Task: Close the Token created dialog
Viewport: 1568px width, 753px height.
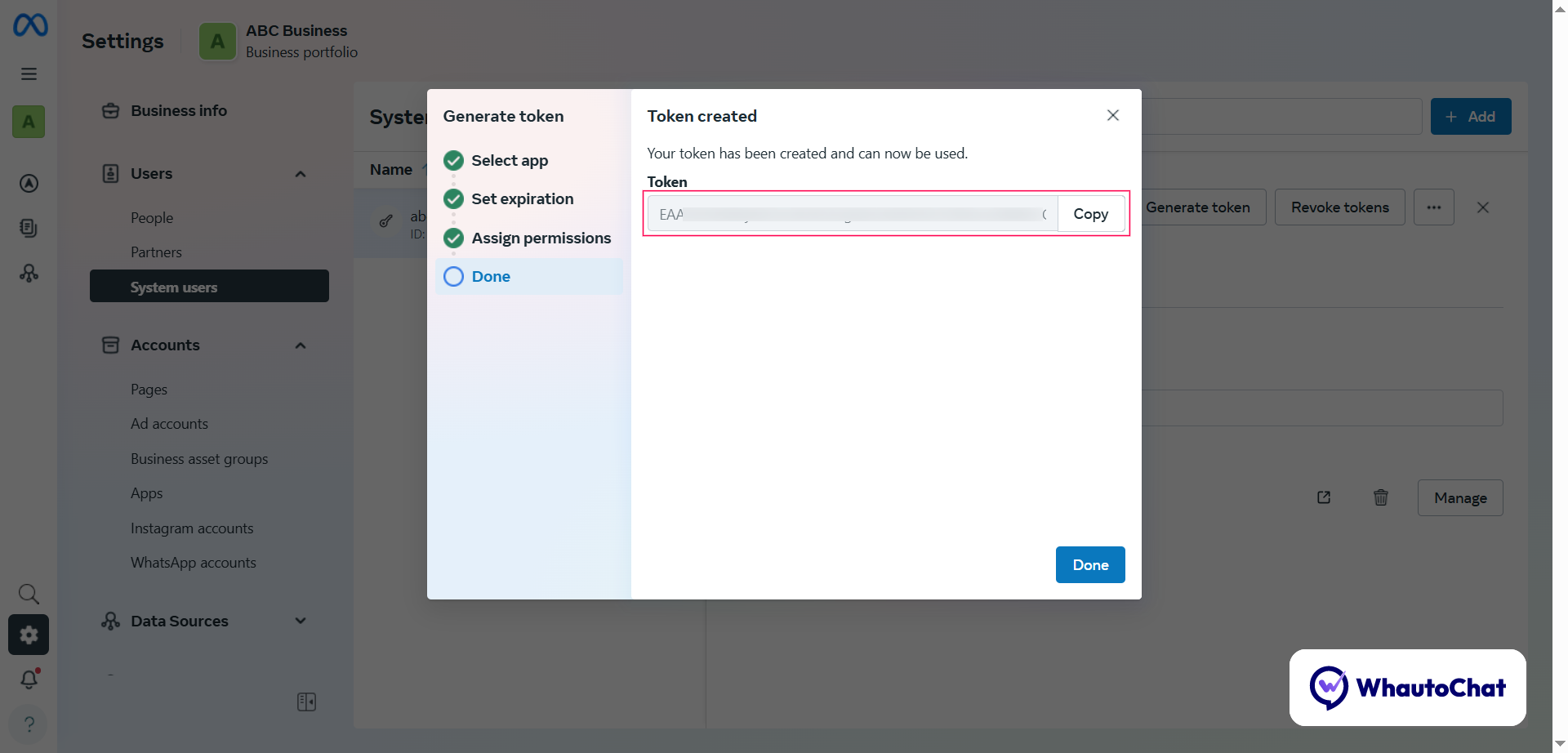Action: pyautogui.click(x=1112, y=116)
